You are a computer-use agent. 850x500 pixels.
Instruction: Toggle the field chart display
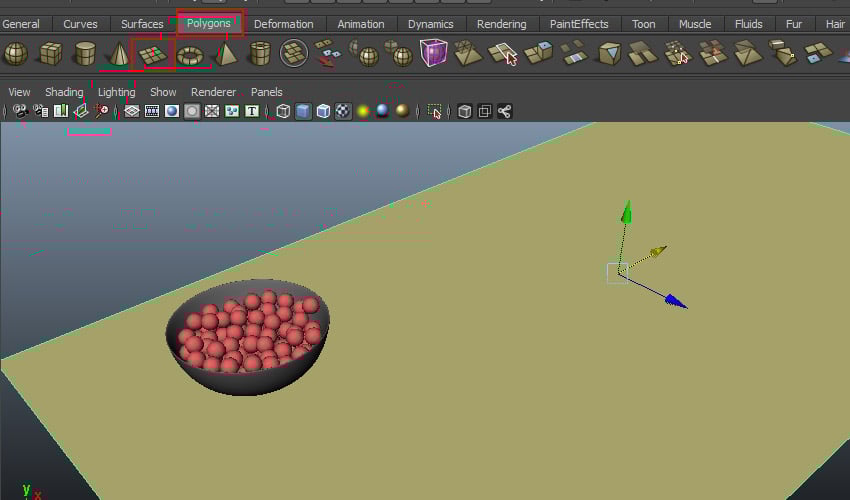212,111
